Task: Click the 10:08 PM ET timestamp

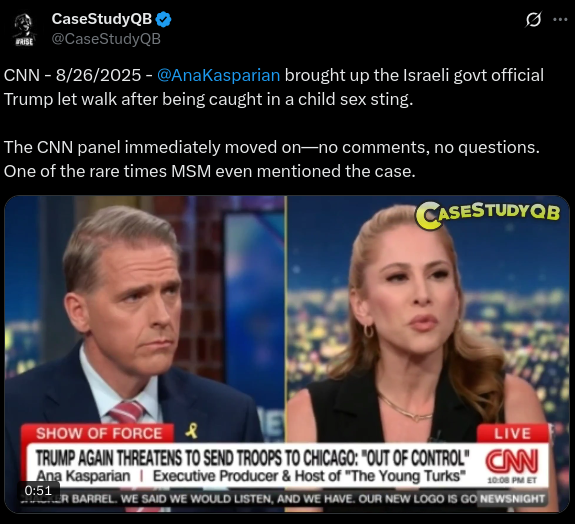Action: coord(512,480)
